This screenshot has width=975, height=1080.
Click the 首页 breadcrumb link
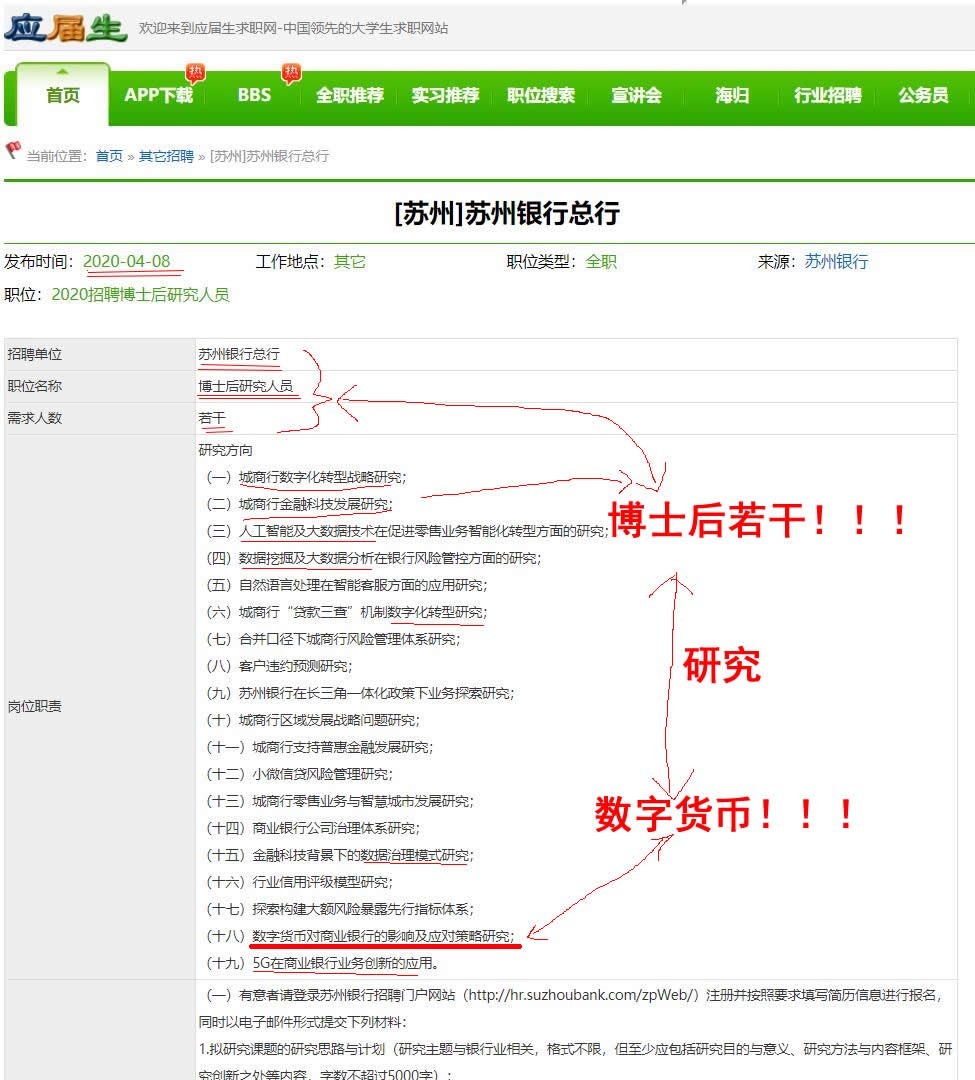coord(109,156)
